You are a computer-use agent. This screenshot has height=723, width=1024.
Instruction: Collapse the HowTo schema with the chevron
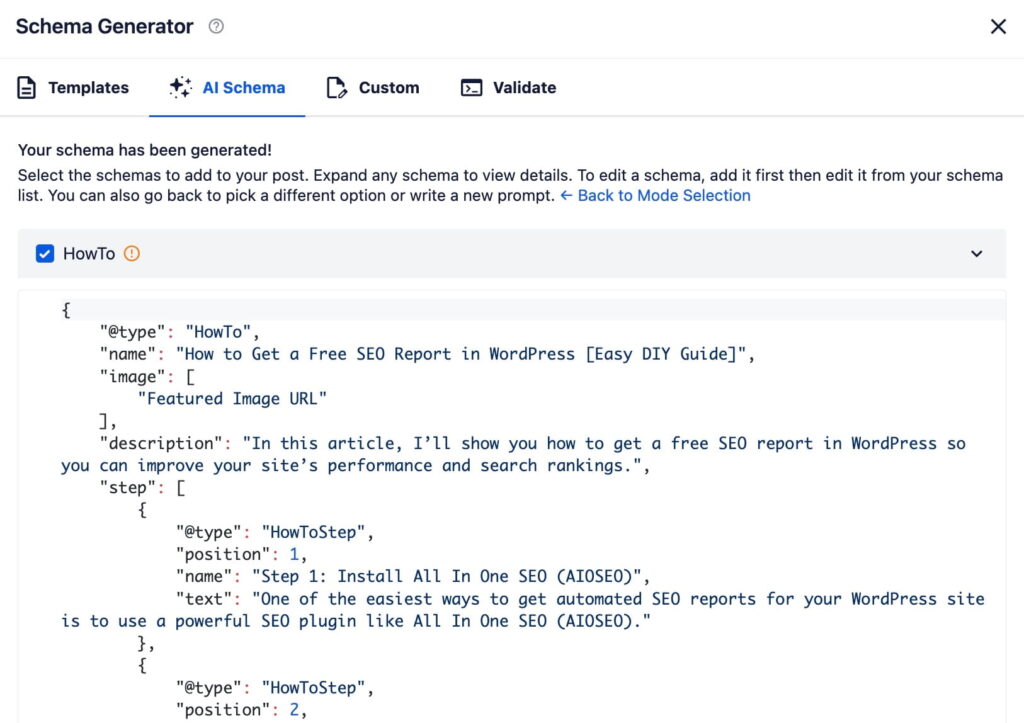tap(977, 254)
